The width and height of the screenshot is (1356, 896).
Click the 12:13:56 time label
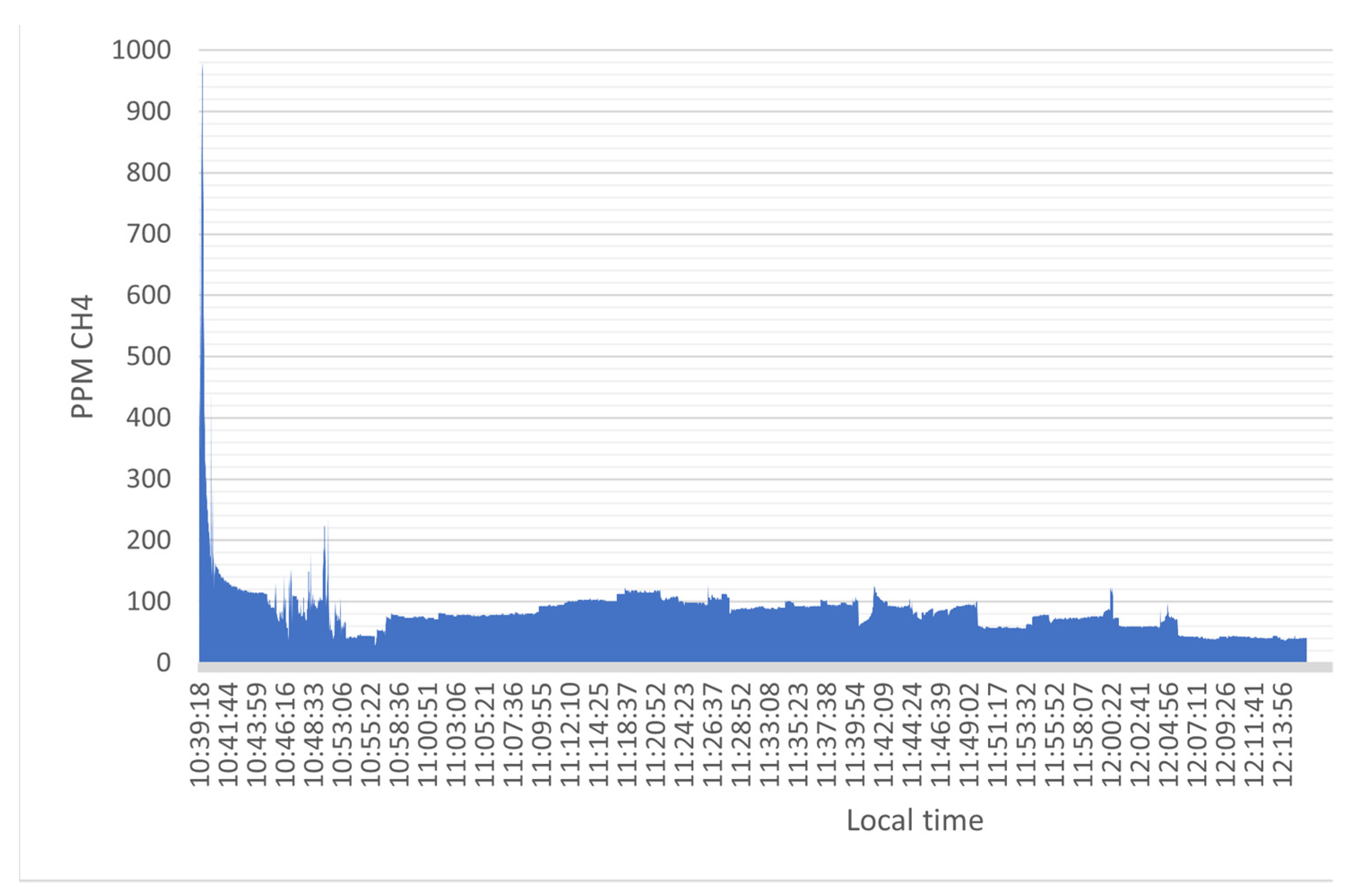coord(1283,734)
